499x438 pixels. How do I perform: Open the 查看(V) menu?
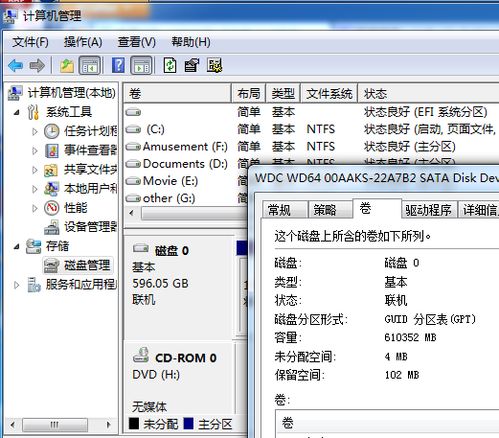pyautogui.click(x=137, y=42)
